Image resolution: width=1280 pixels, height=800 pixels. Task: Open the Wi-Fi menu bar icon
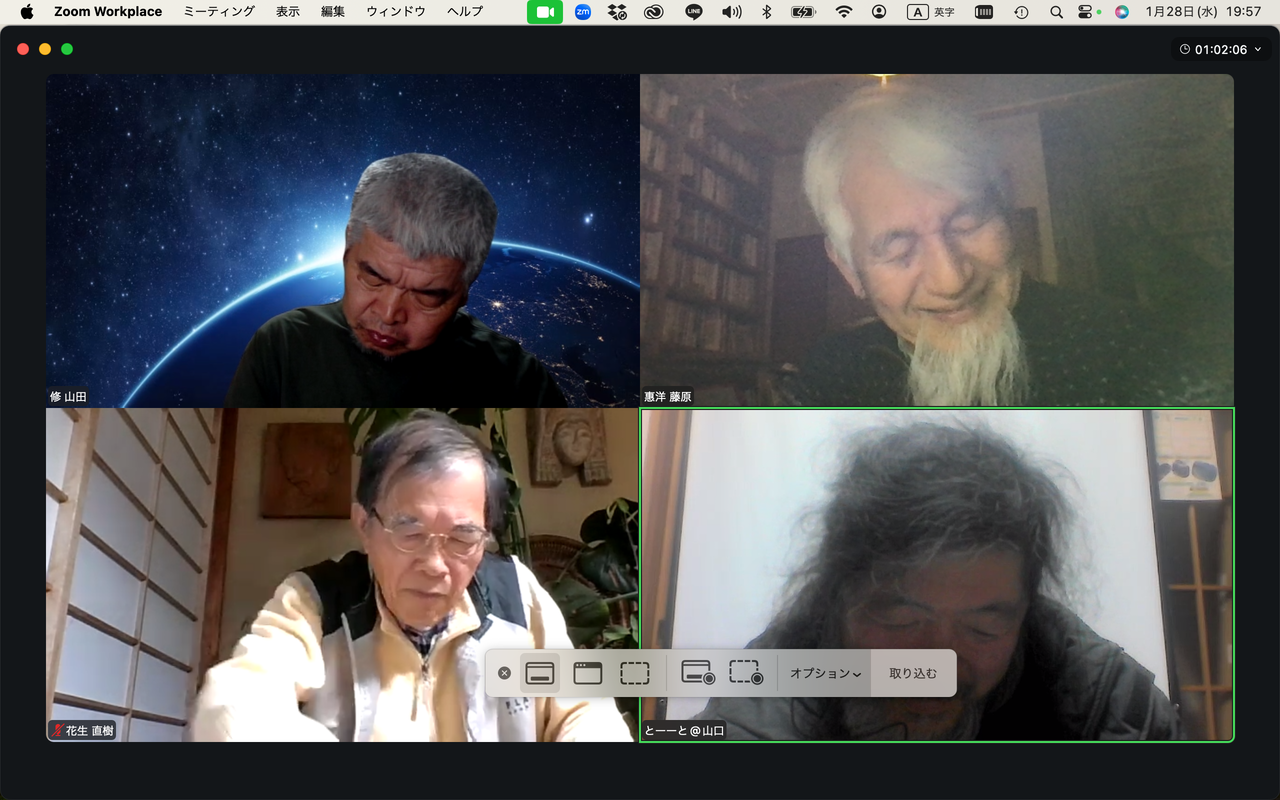pos(844,12)
